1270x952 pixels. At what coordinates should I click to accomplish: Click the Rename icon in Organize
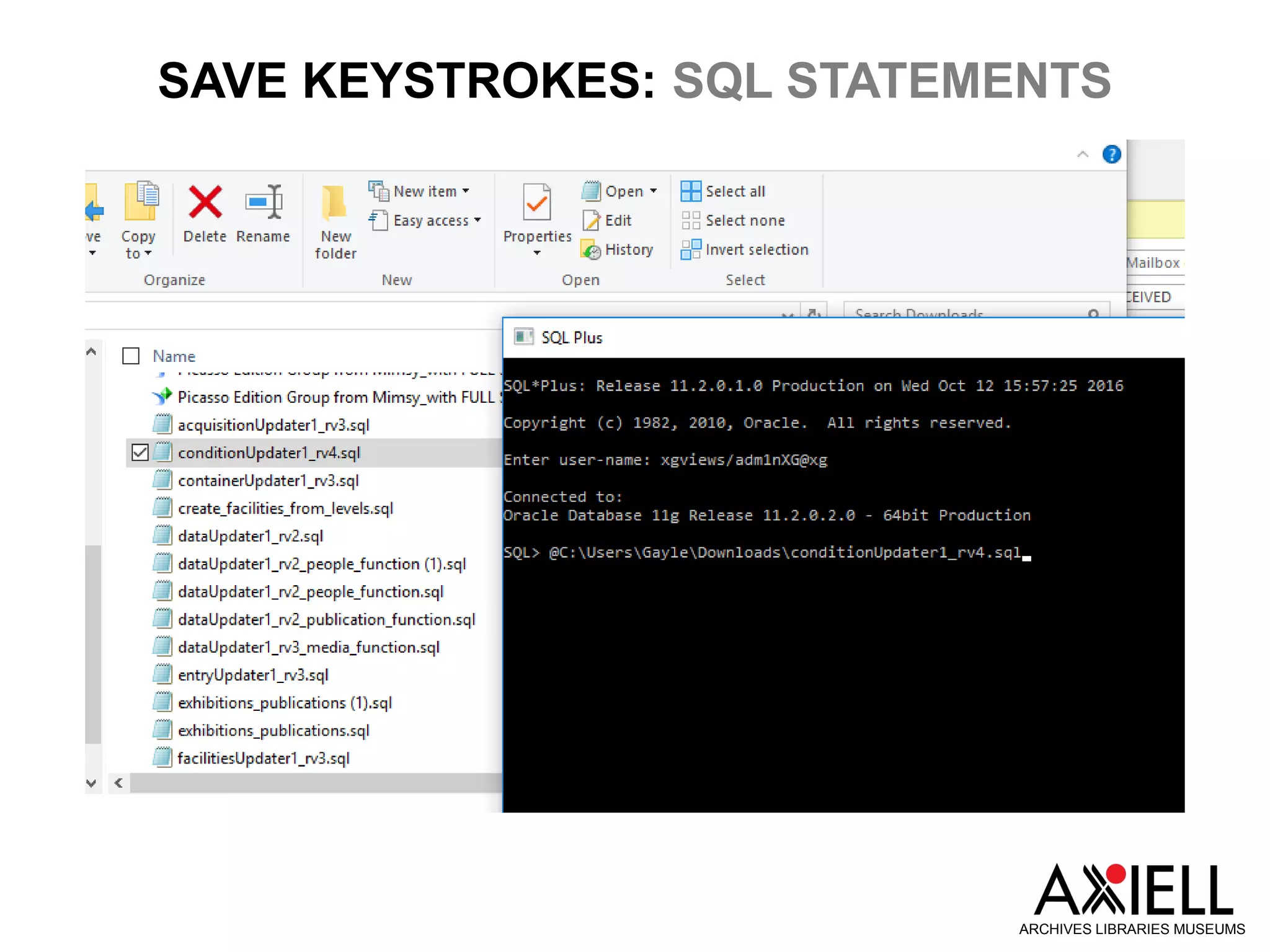pyautogui.click(x=264, y=203)
